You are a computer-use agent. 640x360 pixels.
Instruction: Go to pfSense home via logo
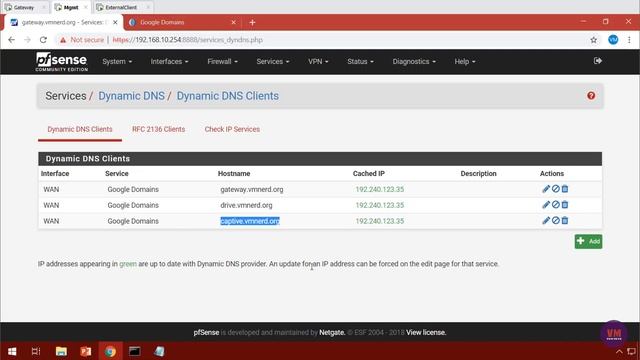(61, 62)
